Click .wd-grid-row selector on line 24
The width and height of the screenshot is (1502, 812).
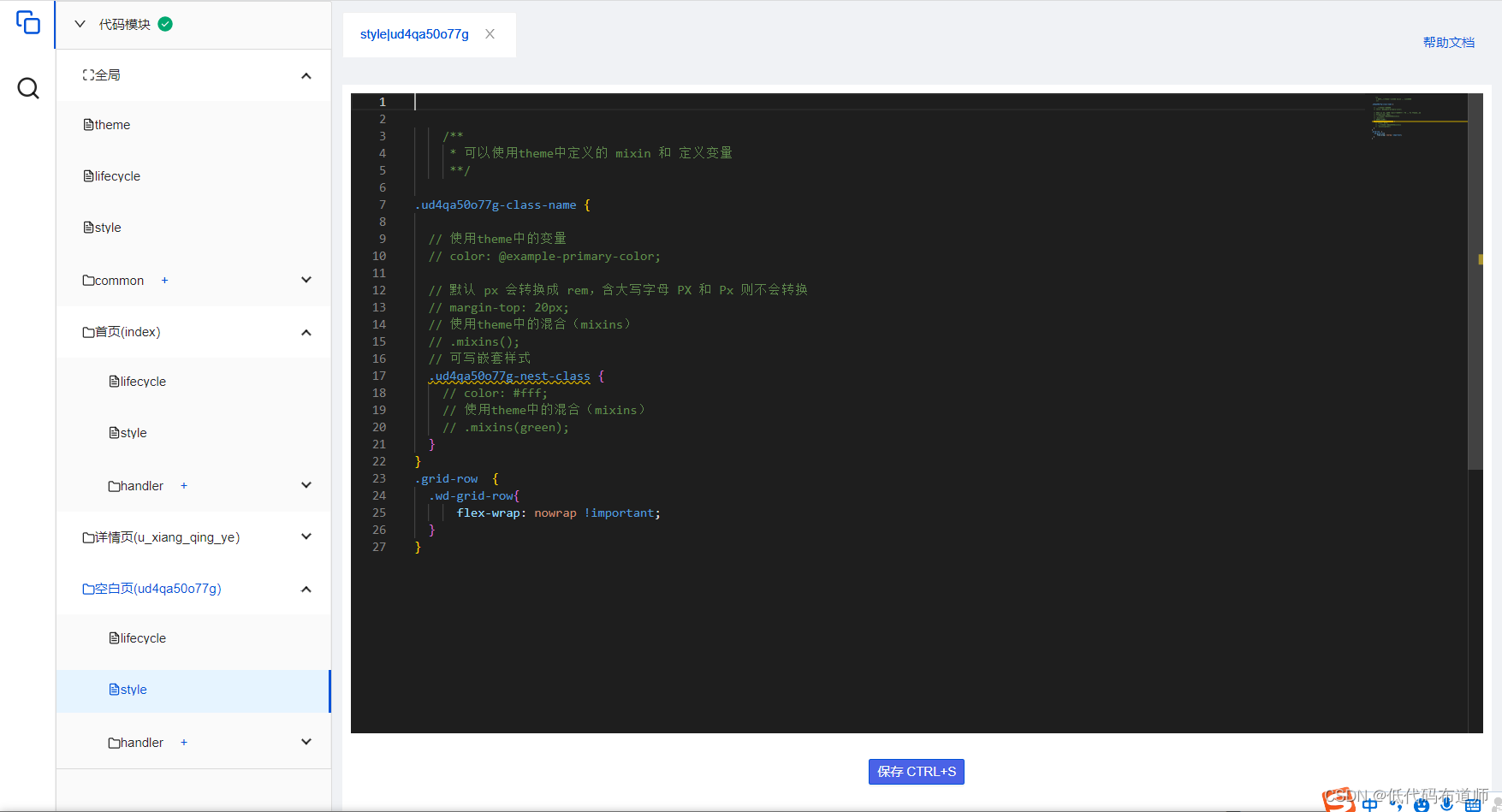click(x=472, y=495)
